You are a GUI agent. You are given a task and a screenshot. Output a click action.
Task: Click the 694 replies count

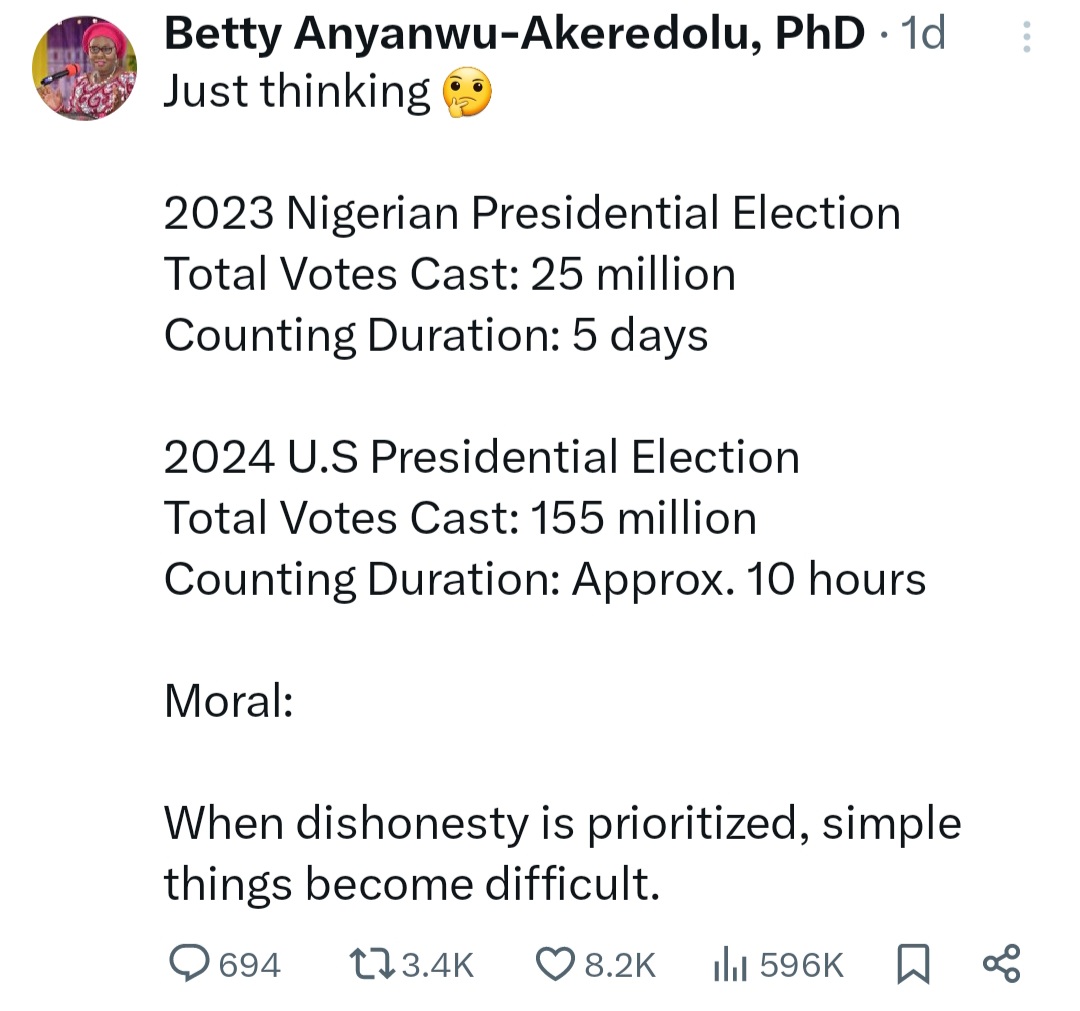pos(249,965)
